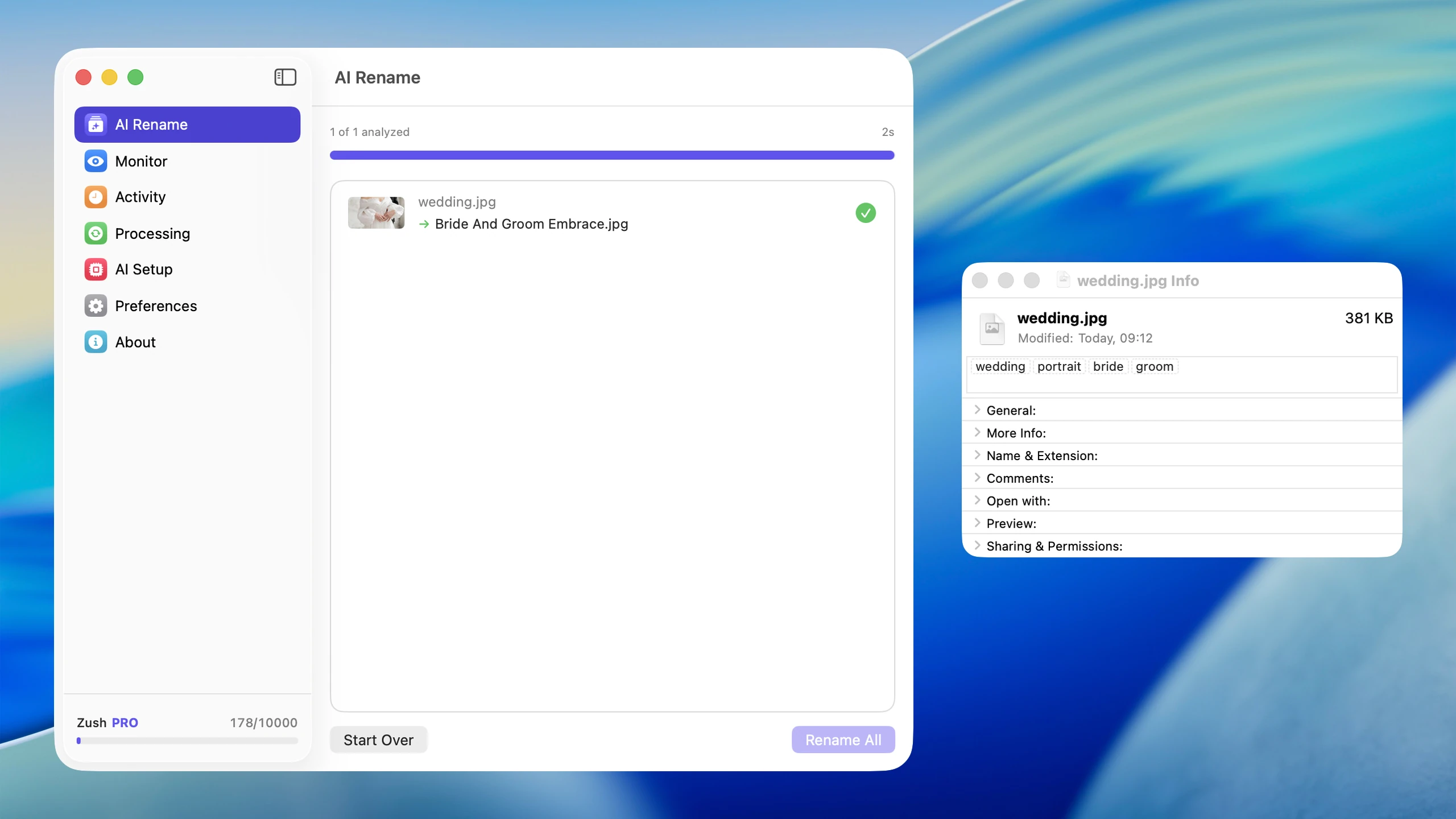The width and height of the screenshot is (1456, 819).
Task: Click the green checkmark status icon
Action: 866,213
